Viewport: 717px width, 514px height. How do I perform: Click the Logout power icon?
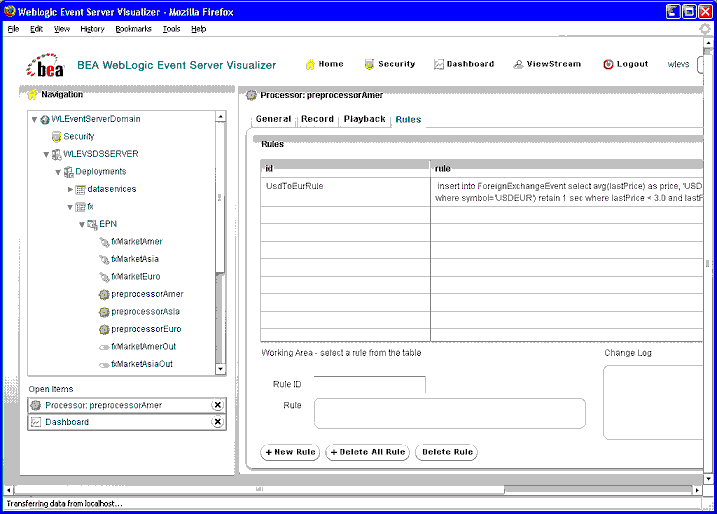tap(608, 64)
